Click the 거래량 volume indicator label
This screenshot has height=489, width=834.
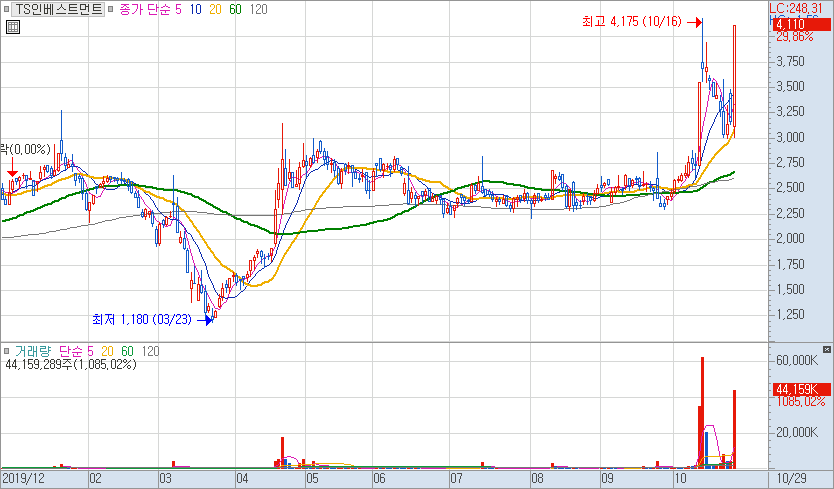33,351
